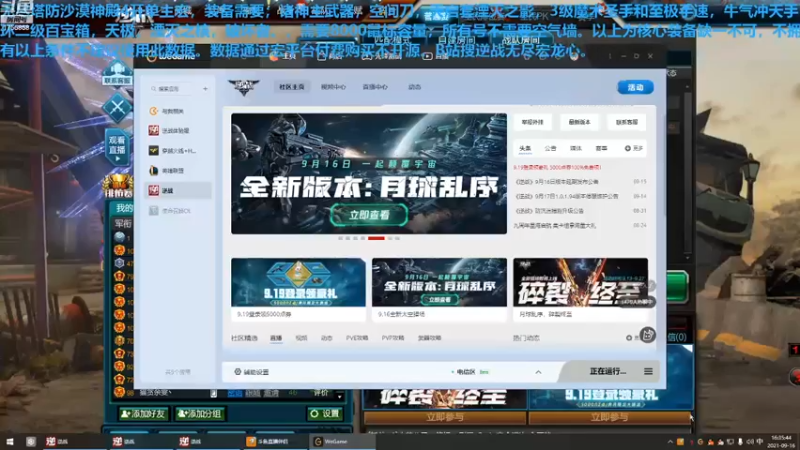Select the highlighted 逆战 sidebar entry
The width and height of the screenshot is (800, 450).
[x=178, y=190]
